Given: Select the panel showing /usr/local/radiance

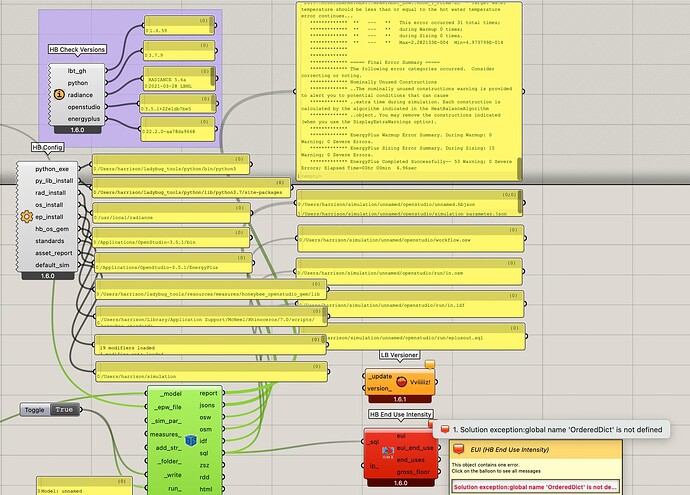Looking at the screenshot, I should tap(172, 213).
